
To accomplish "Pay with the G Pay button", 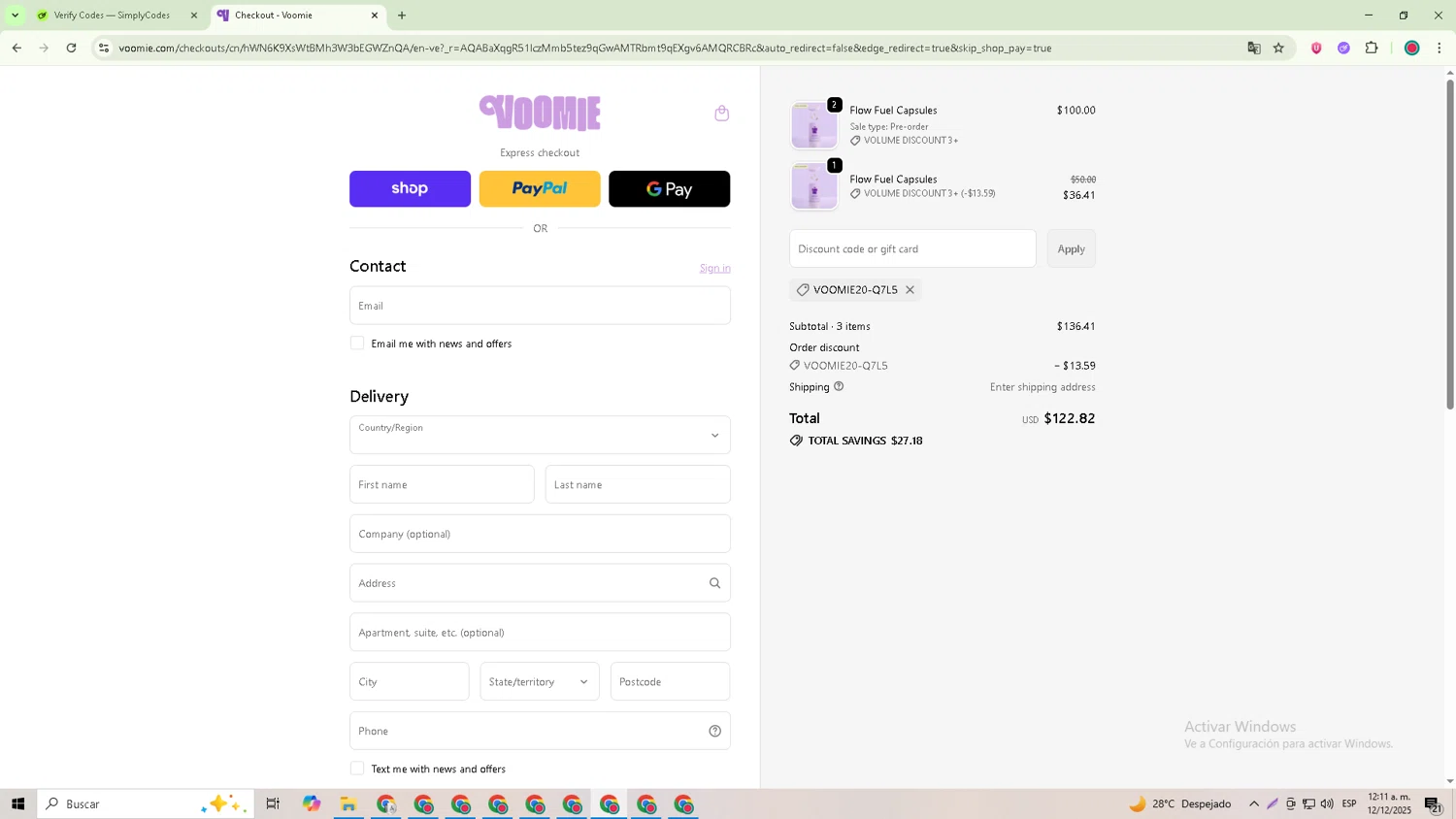I will [670, 189].
